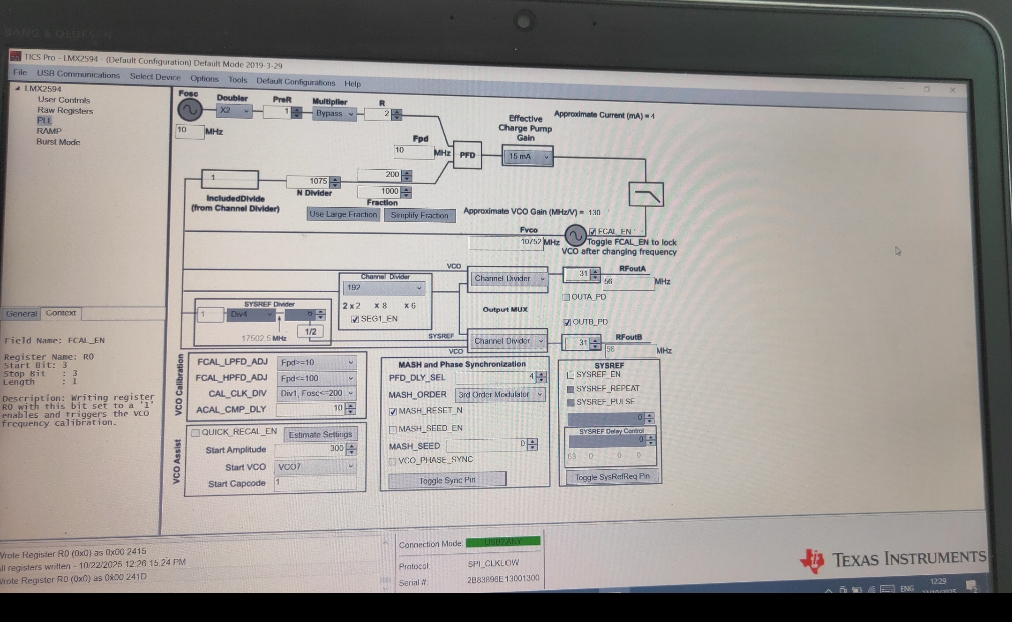Toggle the FCAL_EN checkbox
This screenshot has height=622, width=1012.
tap(592, 232)
